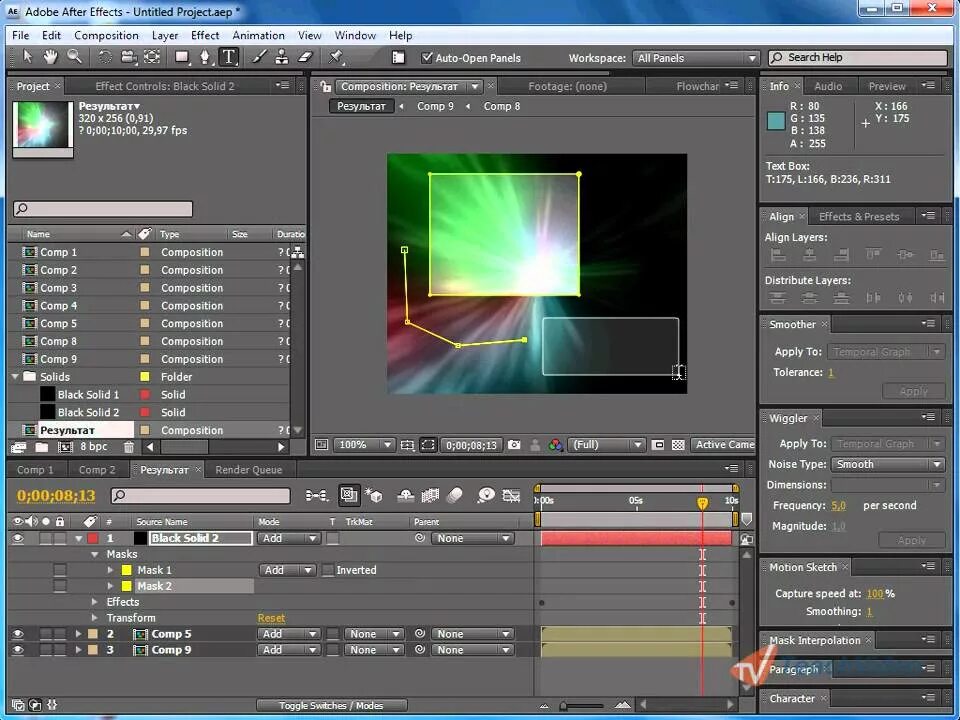Image resolution: width=960 pixels, height=720 pixels.
Task: Click the snapshot camera icon in viewer
Action: tap(514, 444)
